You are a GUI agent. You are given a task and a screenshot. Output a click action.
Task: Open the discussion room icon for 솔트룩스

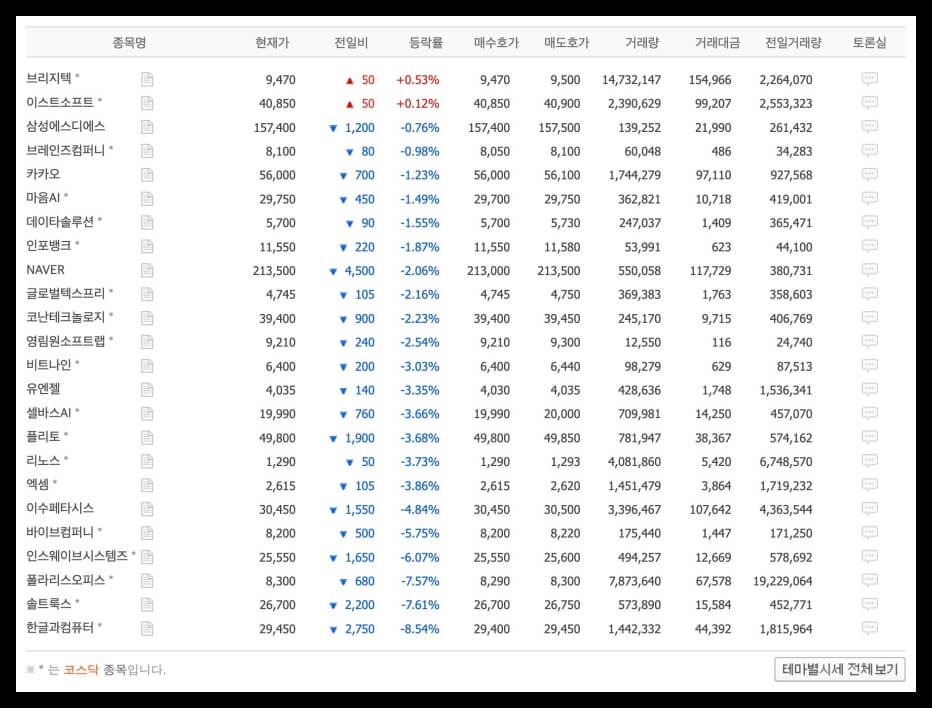(x=870, y=604)
